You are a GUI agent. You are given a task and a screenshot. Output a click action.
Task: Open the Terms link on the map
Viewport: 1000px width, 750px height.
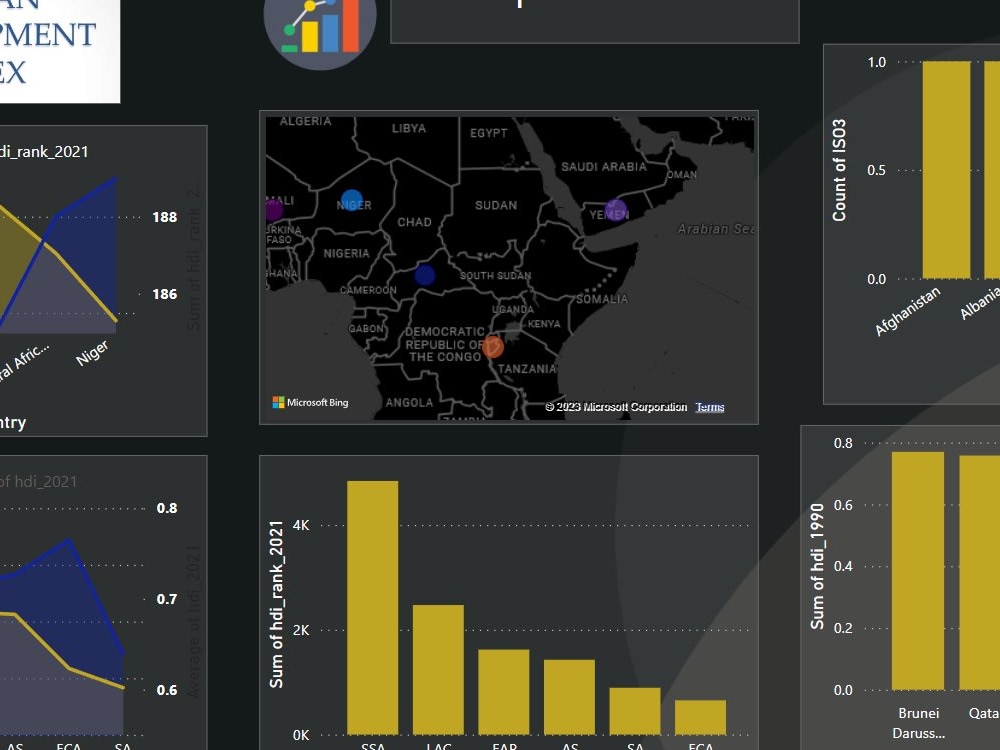[709, 407]
